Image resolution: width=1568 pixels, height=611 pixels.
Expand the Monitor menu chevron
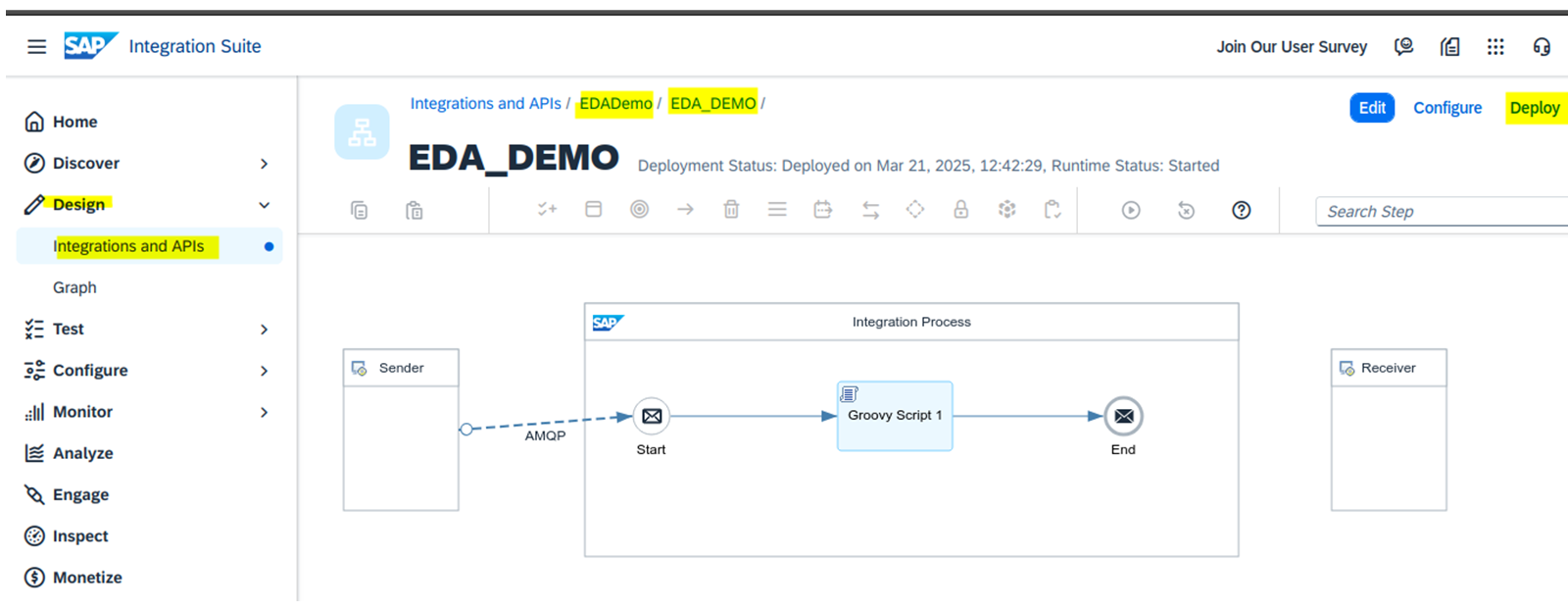click(264, 412)
